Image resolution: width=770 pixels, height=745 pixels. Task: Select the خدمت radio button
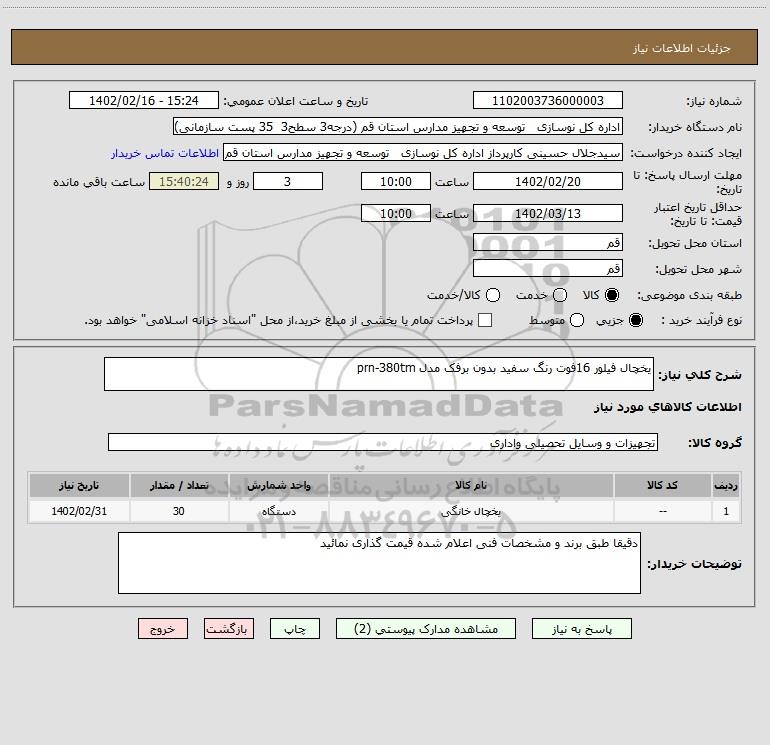pyautogui.click(x=560, y=295)
